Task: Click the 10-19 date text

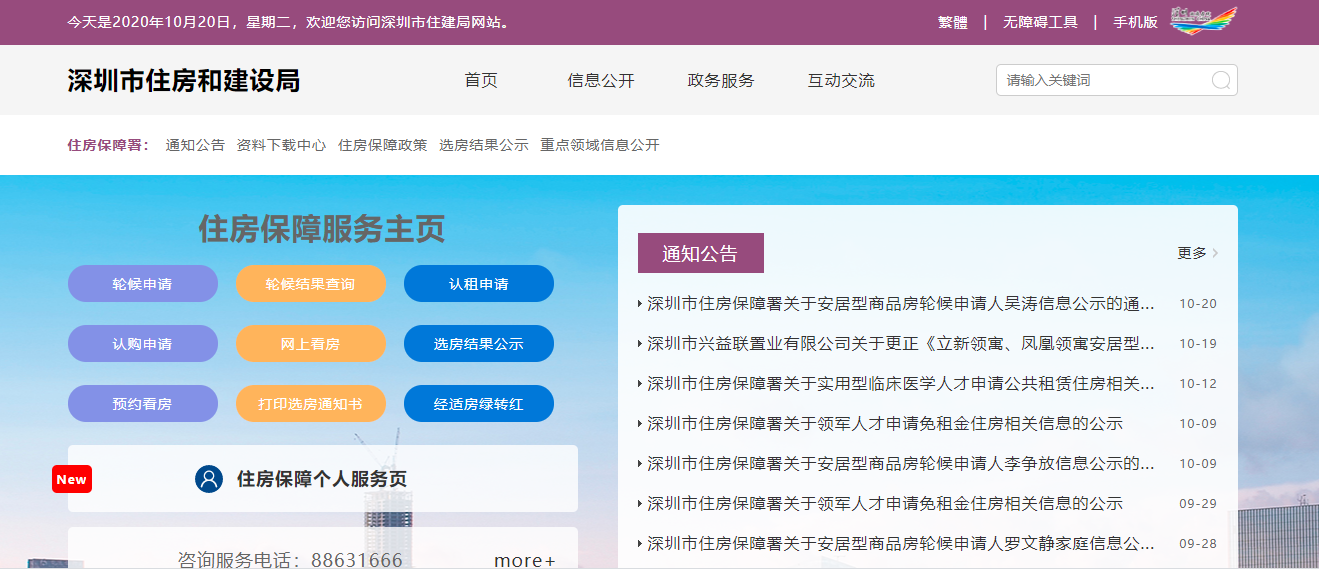Action: [x=1198, y=343]
